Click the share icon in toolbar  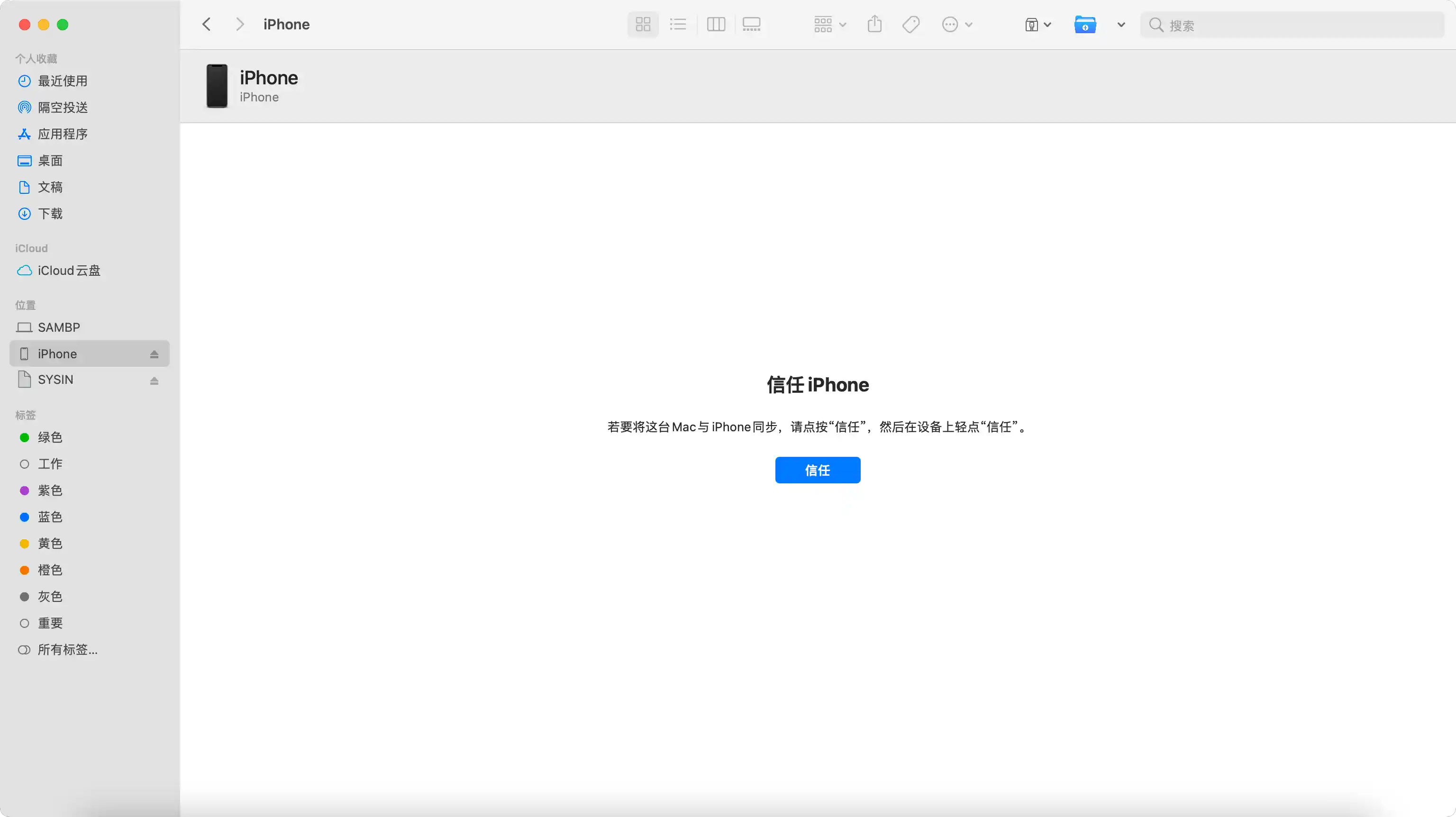[874, 24]
